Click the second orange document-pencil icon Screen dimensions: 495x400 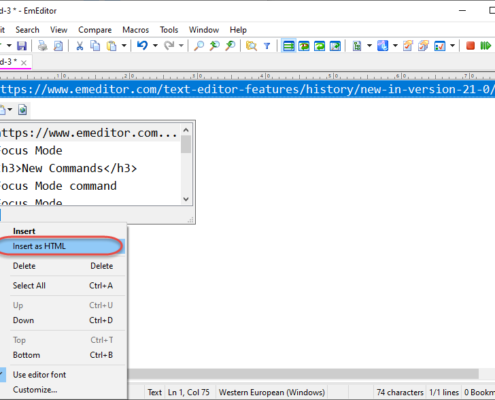pyautogui.click(x=424, y=45)
